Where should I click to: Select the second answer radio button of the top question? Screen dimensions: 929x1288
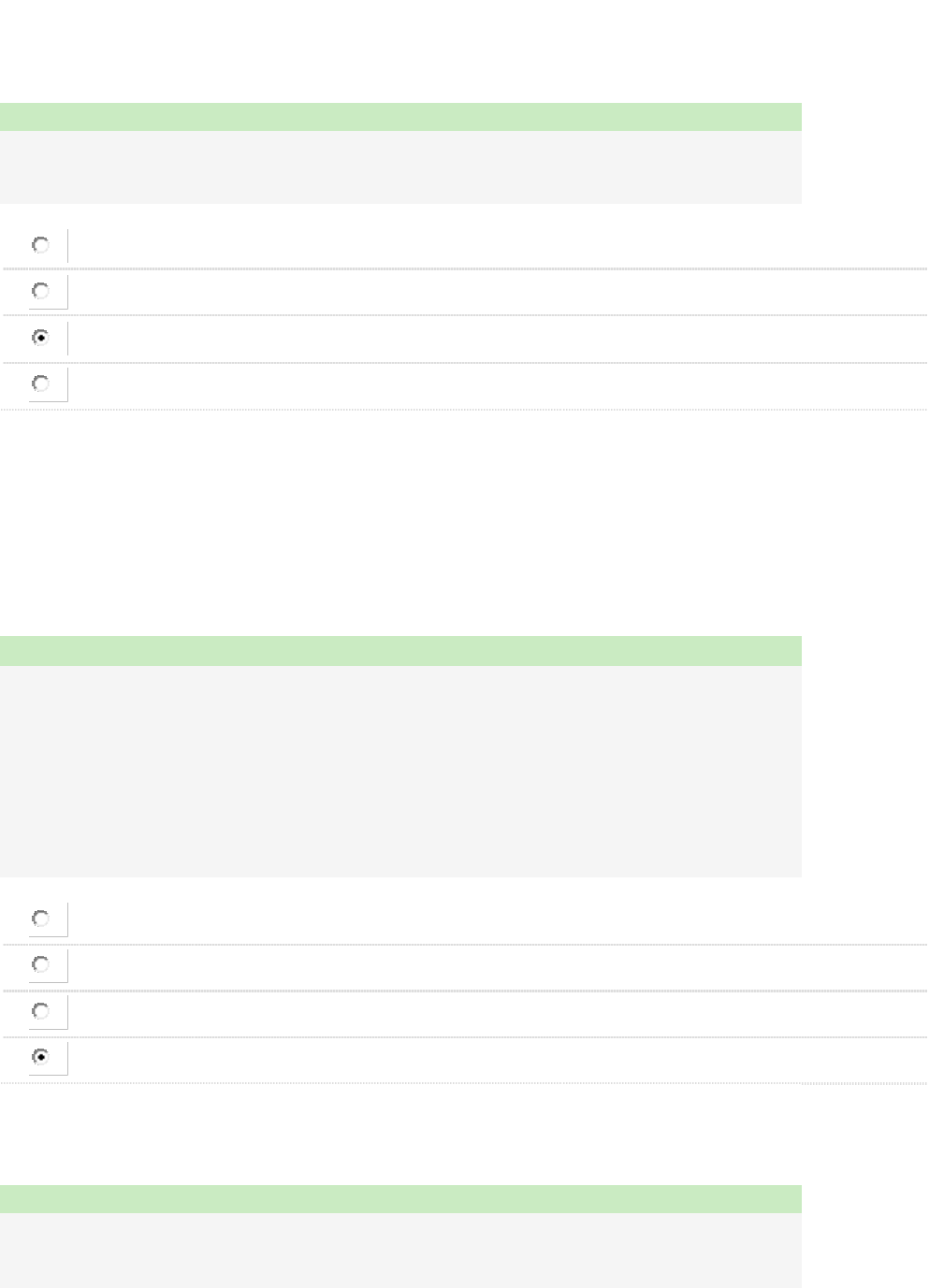pos(41,291)
